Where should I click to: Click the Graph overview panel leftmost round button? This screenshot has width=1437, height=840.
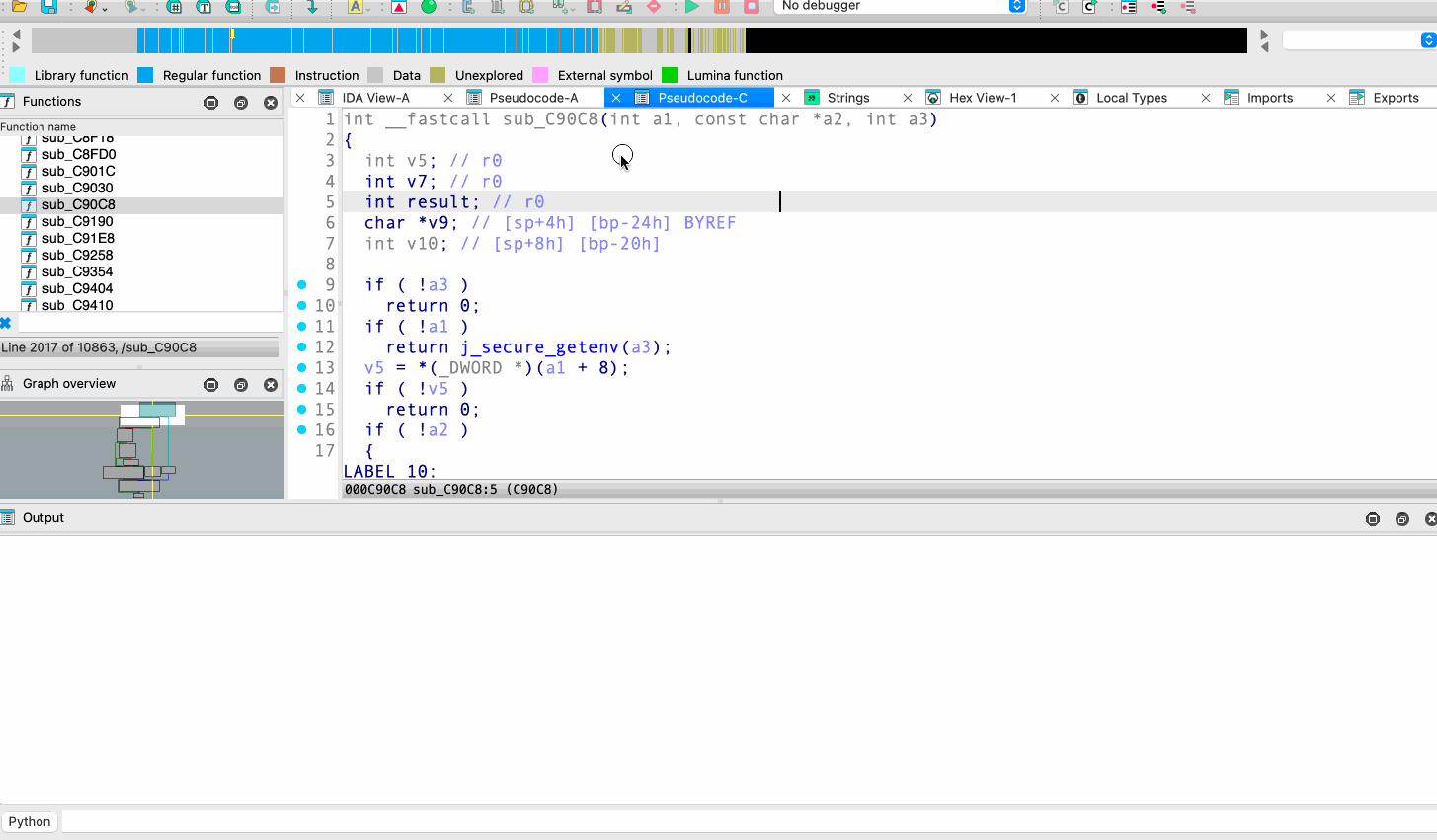click(x=210, y=384)
